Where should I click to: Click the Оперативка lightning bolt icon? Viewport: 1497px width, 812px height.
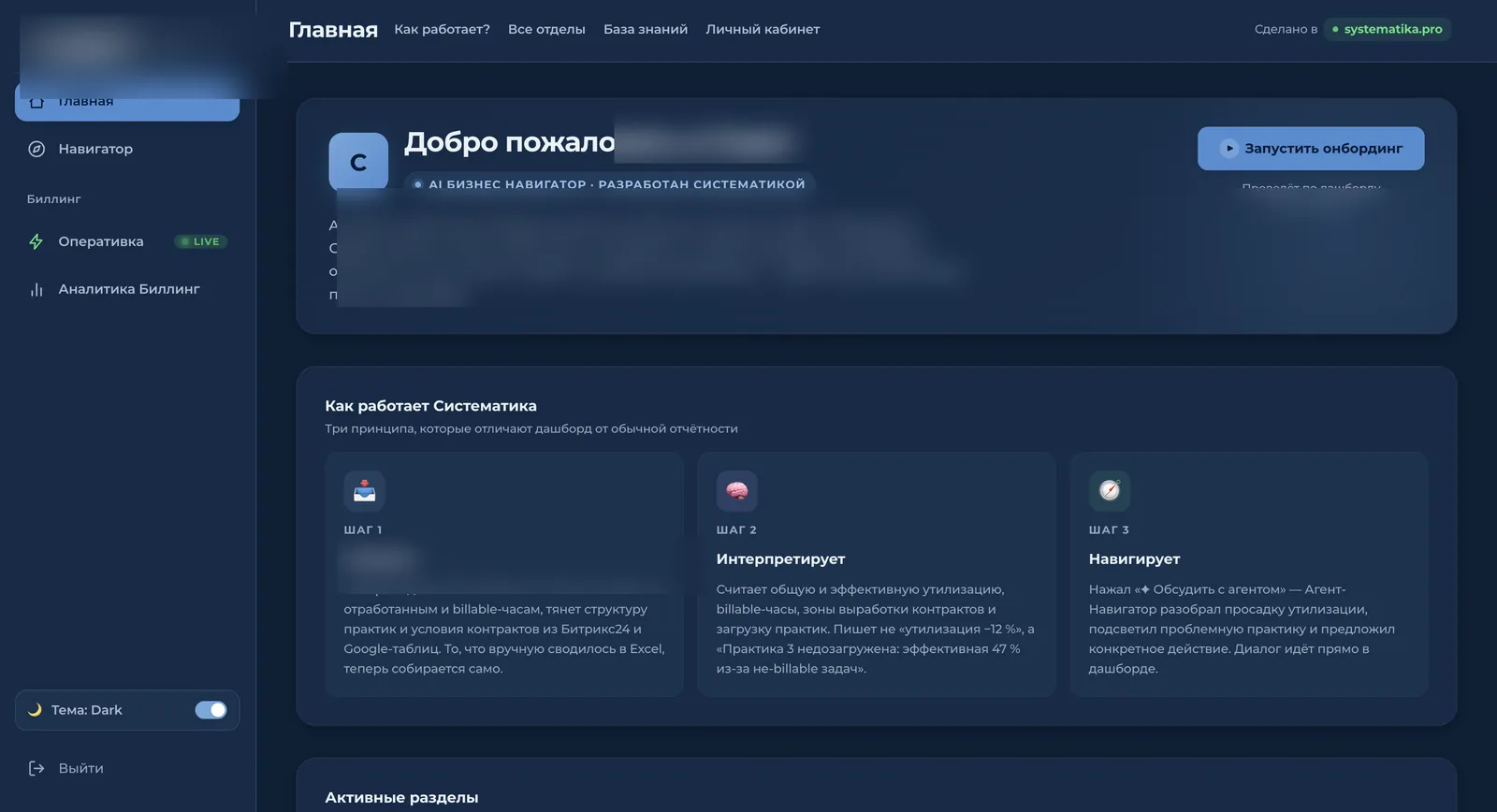[x=36, y=241]
